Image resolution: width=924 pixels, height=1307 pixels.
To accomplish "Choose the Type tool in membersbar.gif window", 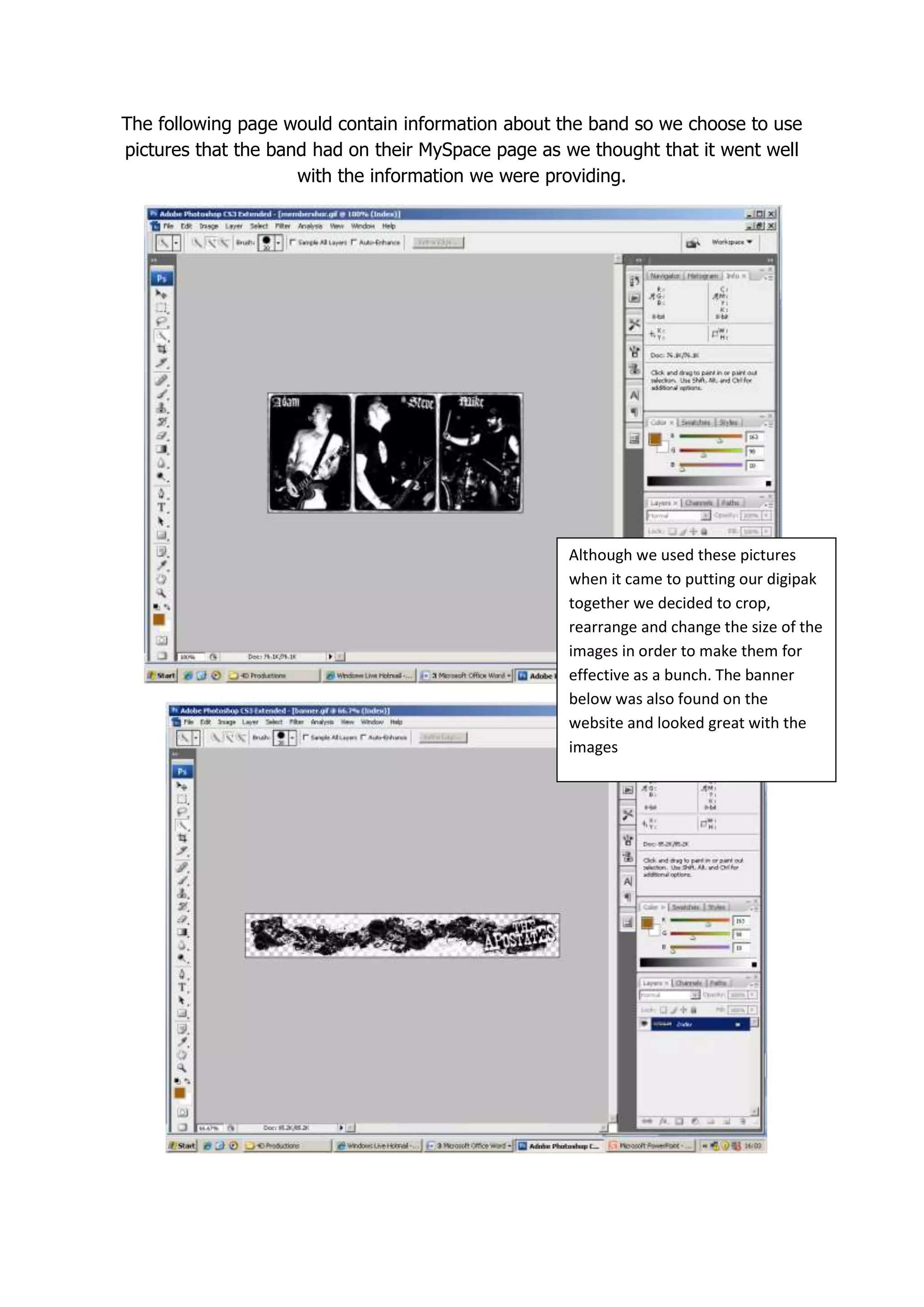I will pos(162,507).
